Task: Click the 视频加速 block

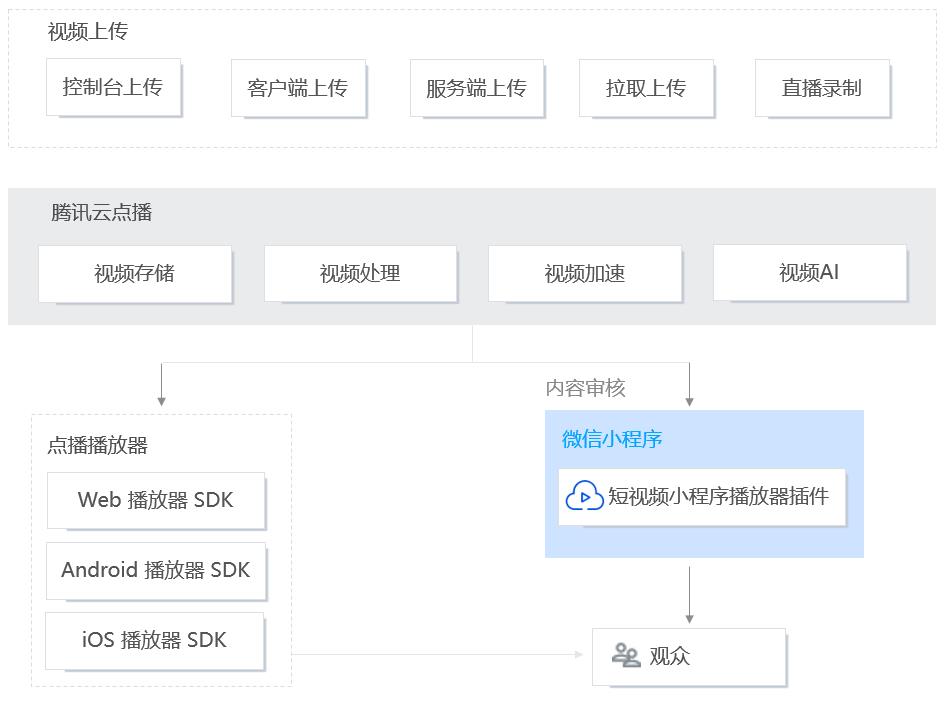Action: (585, 274)
